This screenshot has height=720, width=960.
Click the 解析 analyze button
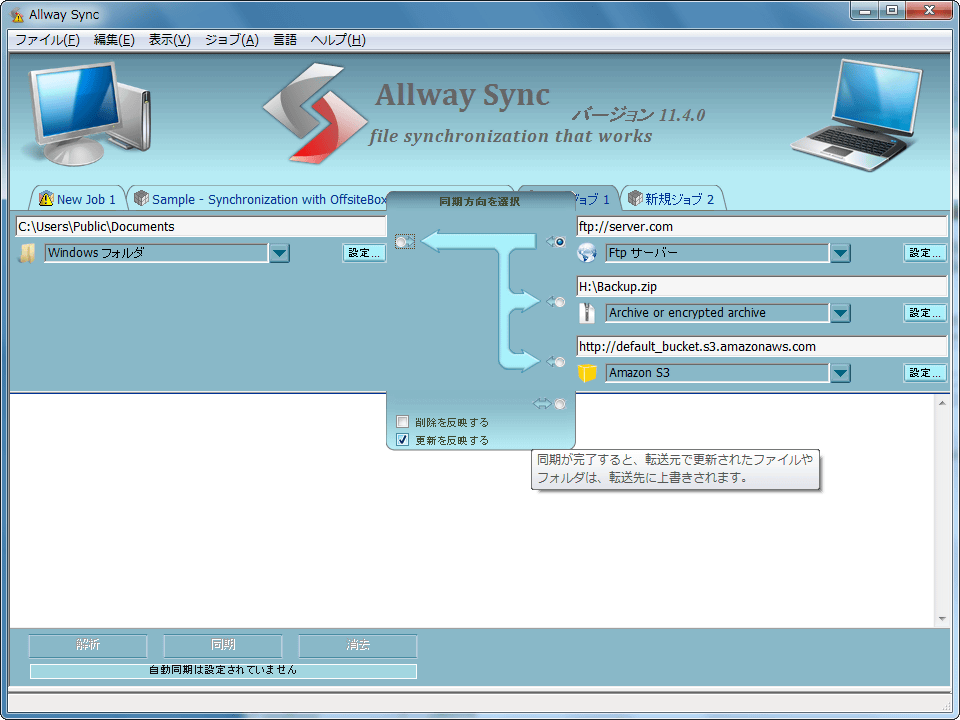[x=88, y=645]
